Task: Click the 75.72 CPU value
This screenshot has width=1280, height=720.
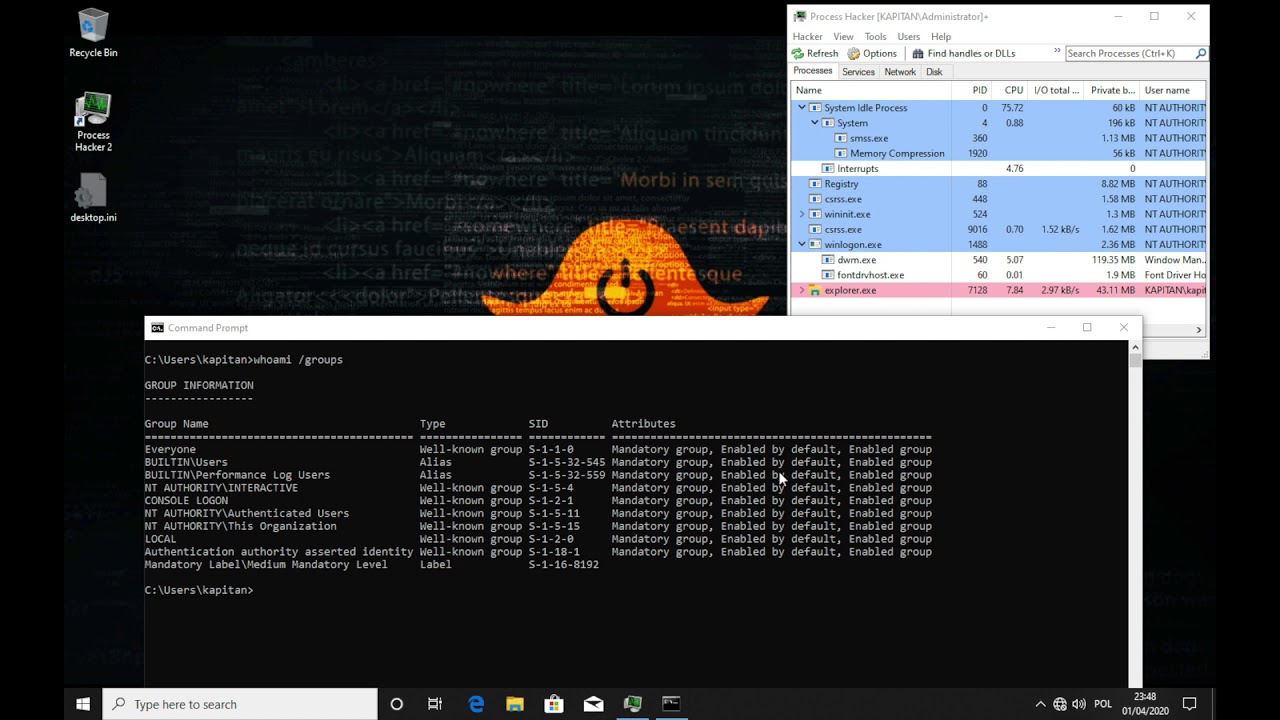Action: tap(1011, 108)
